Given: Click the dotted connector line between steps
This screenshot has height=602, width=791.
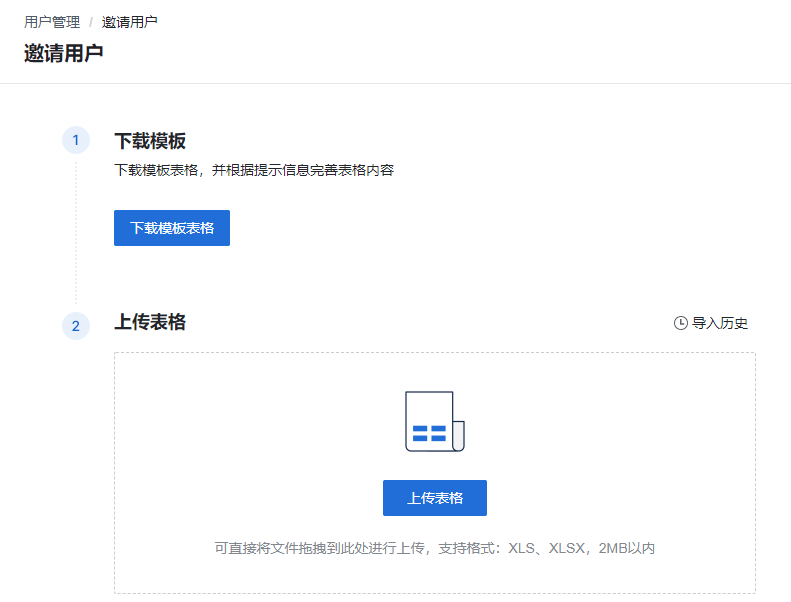Looking at the screenshot, I should 76,230.
